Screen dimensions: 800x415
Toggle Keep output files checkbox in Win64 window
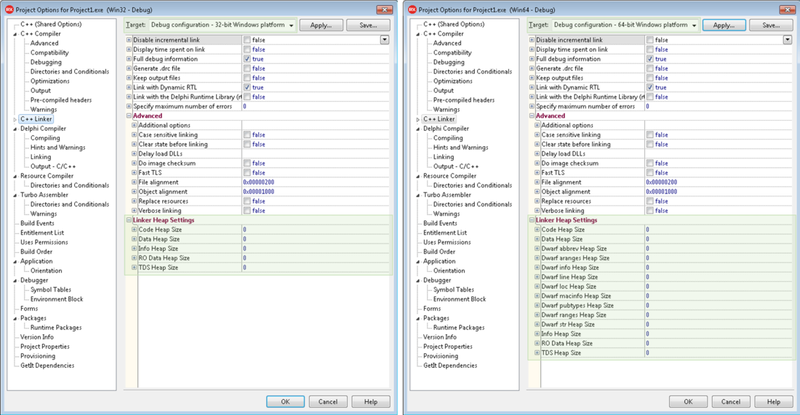click(x=650, y=78)
